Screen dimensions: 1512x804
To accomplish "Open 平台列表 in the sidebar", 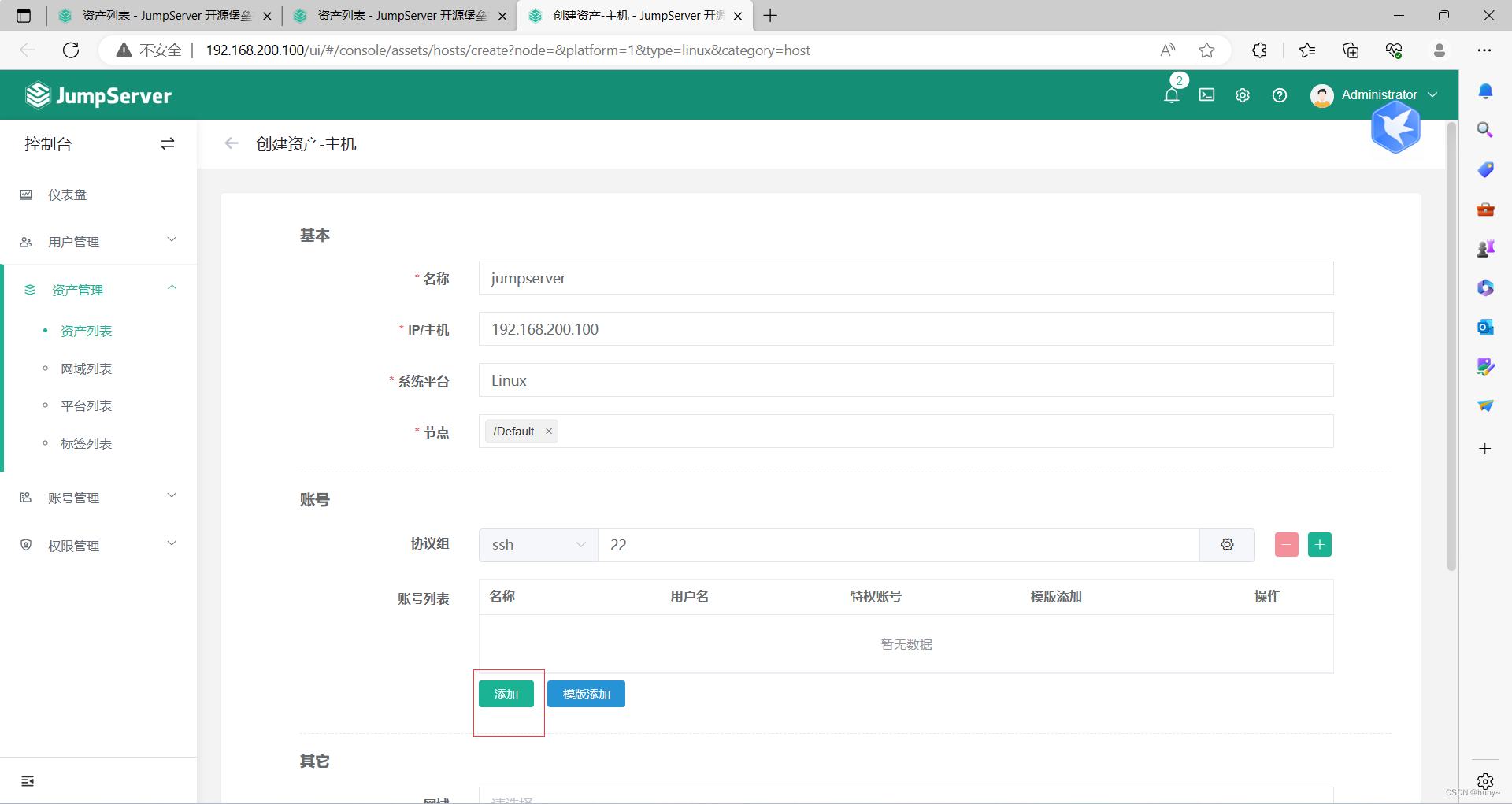I will click(87, 406).
